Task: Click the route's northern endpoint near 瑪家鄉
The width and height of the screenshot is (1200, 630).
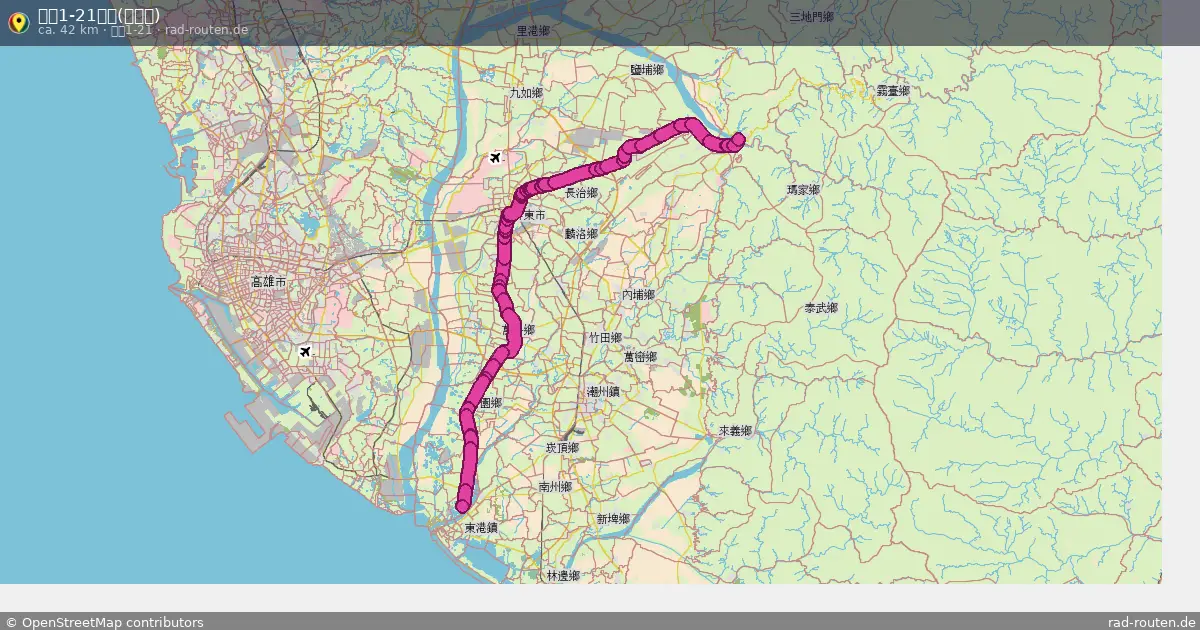Action: point(739,139)
